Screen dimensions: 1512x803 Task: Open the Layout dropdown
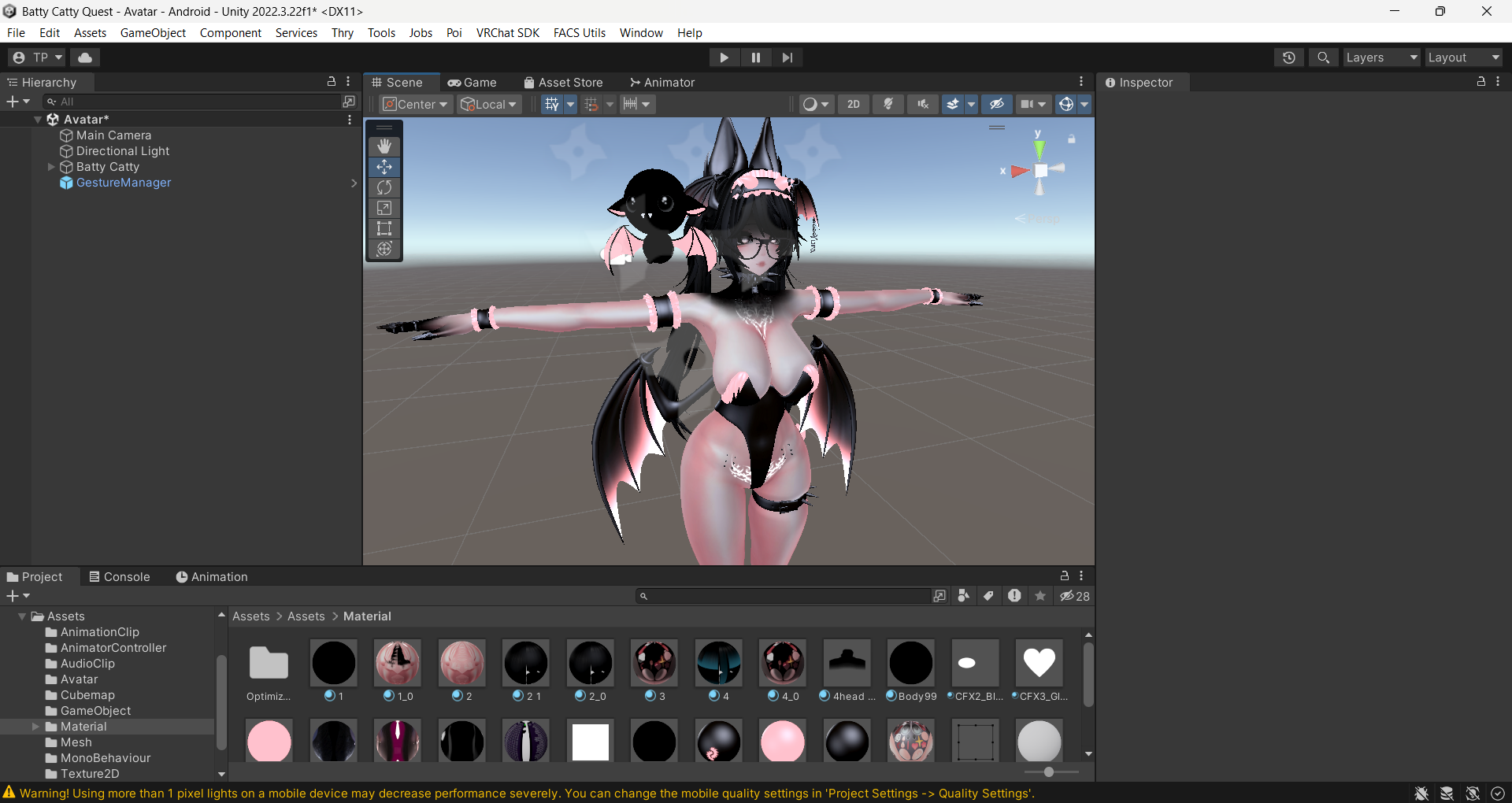[x=1464, y=57]
